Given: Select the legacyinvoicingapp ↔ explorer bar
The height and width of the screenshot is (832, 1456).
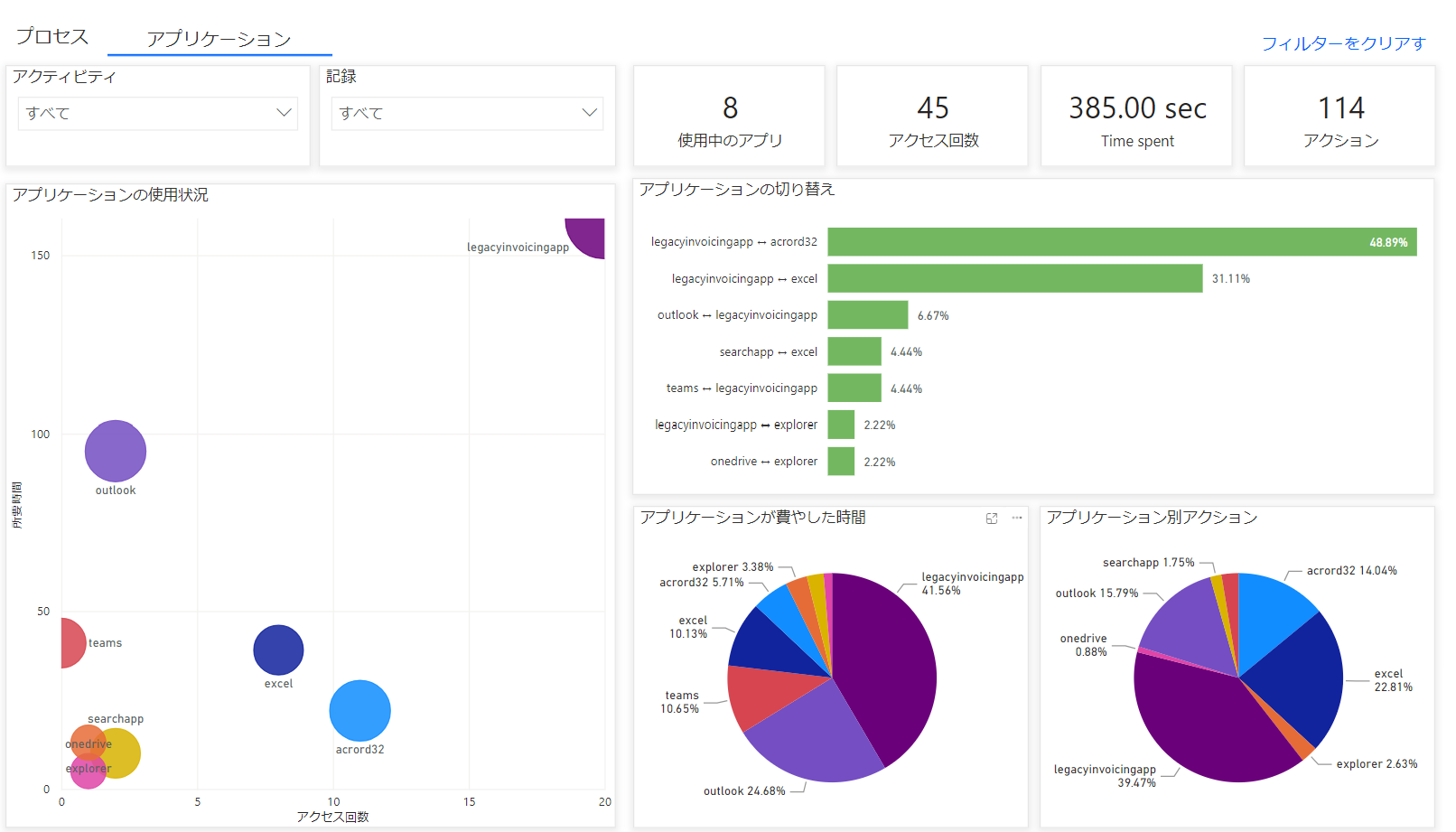Looking at the screenshot, I should tap(841, 425).
